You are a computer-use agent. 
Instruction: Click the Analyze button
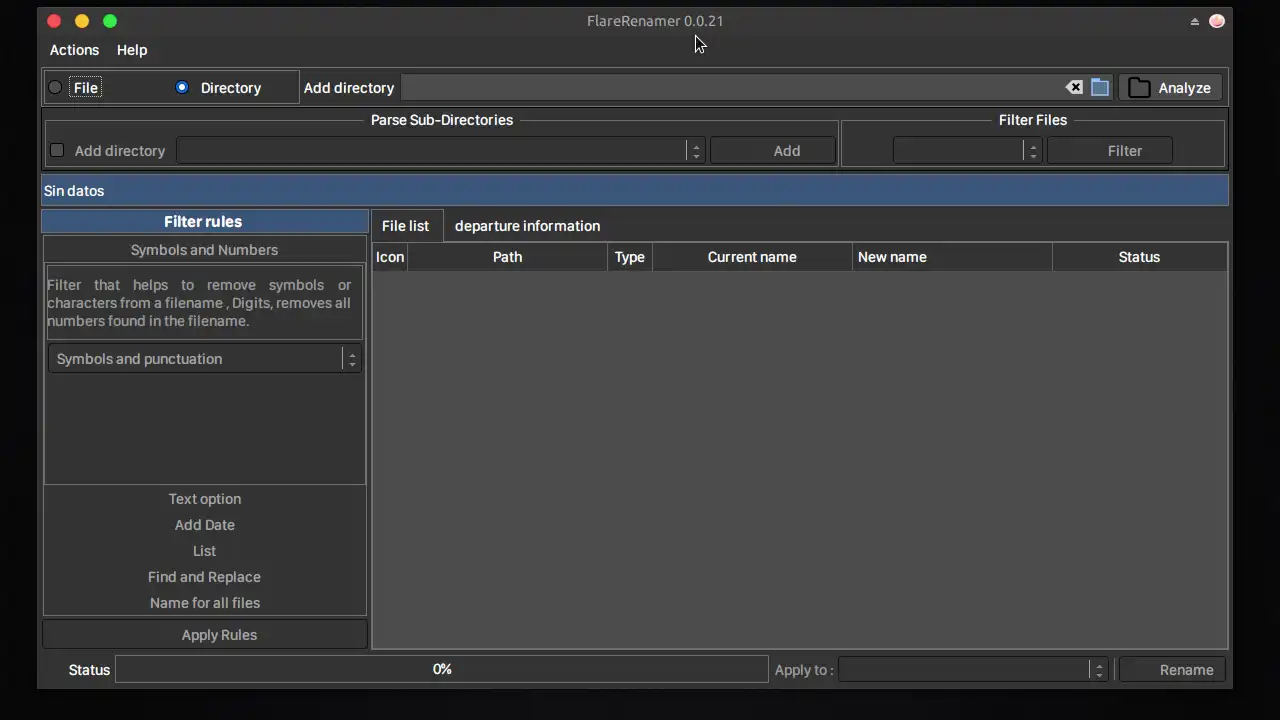coord(1170,88)
